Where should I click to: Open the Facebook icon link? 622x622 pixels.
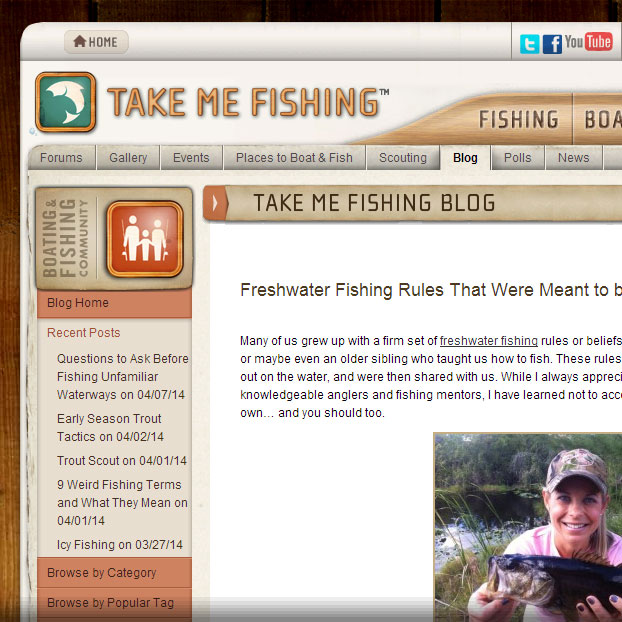552,44
